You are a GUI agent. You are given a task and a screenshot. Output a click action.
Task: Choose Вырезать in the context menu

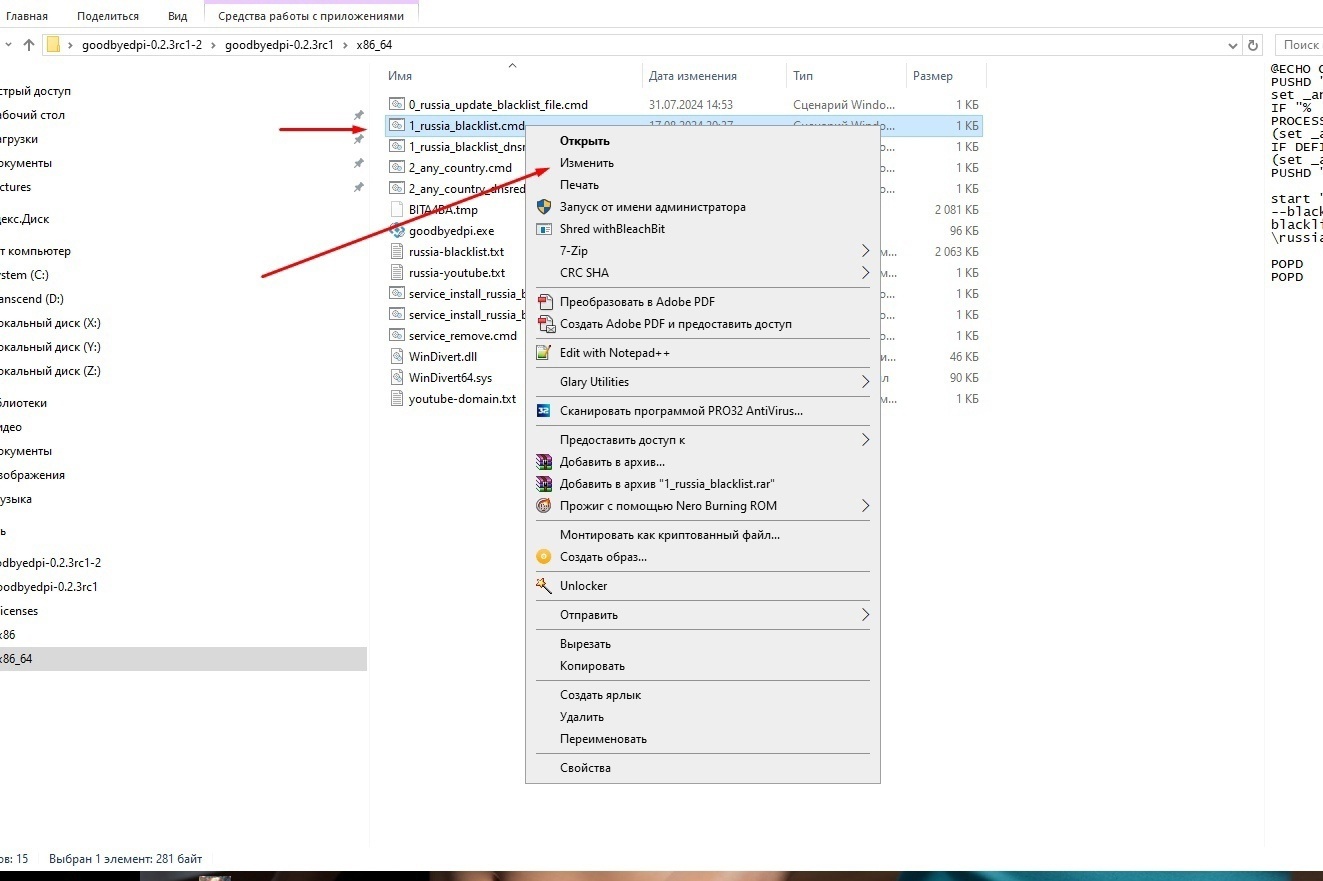(x=586, y=644)
